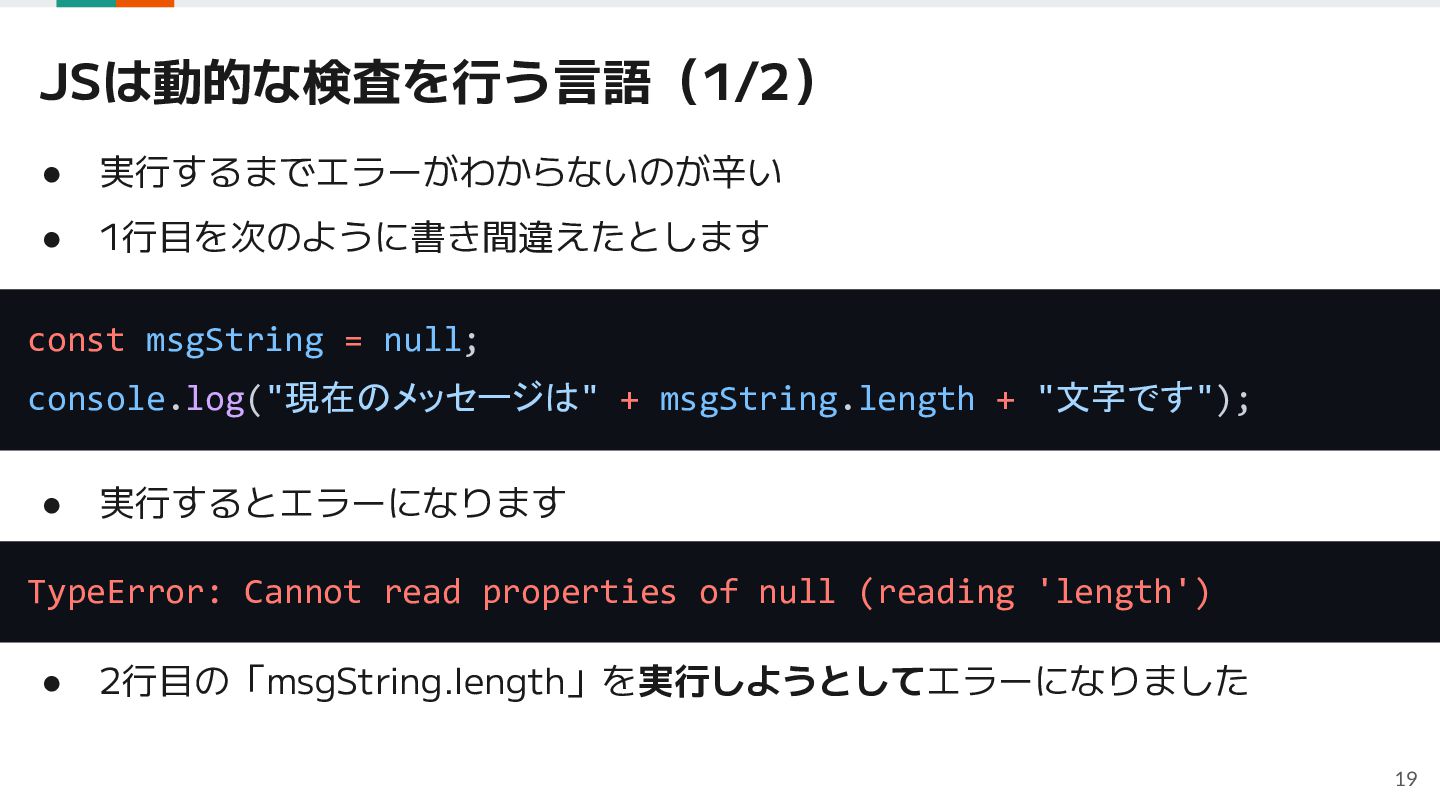Image resolution: width=1440 pixels, height=810 pixels.
Task: Click 'msgString' in the first code line
Action: [235, 341]
